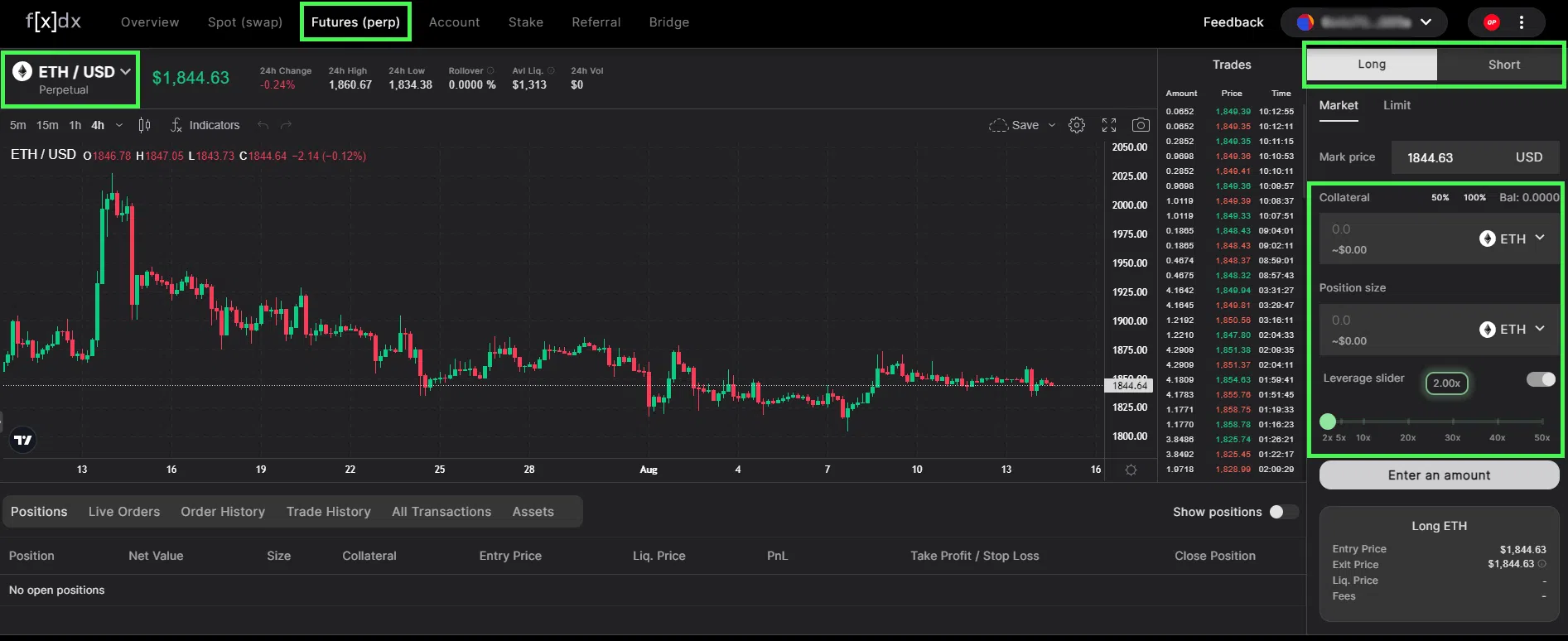Image resolution: width=1568 pixels, height=641 pixels.
Task: Click the Exit Price info icon
Action: tap(1542, 564)
